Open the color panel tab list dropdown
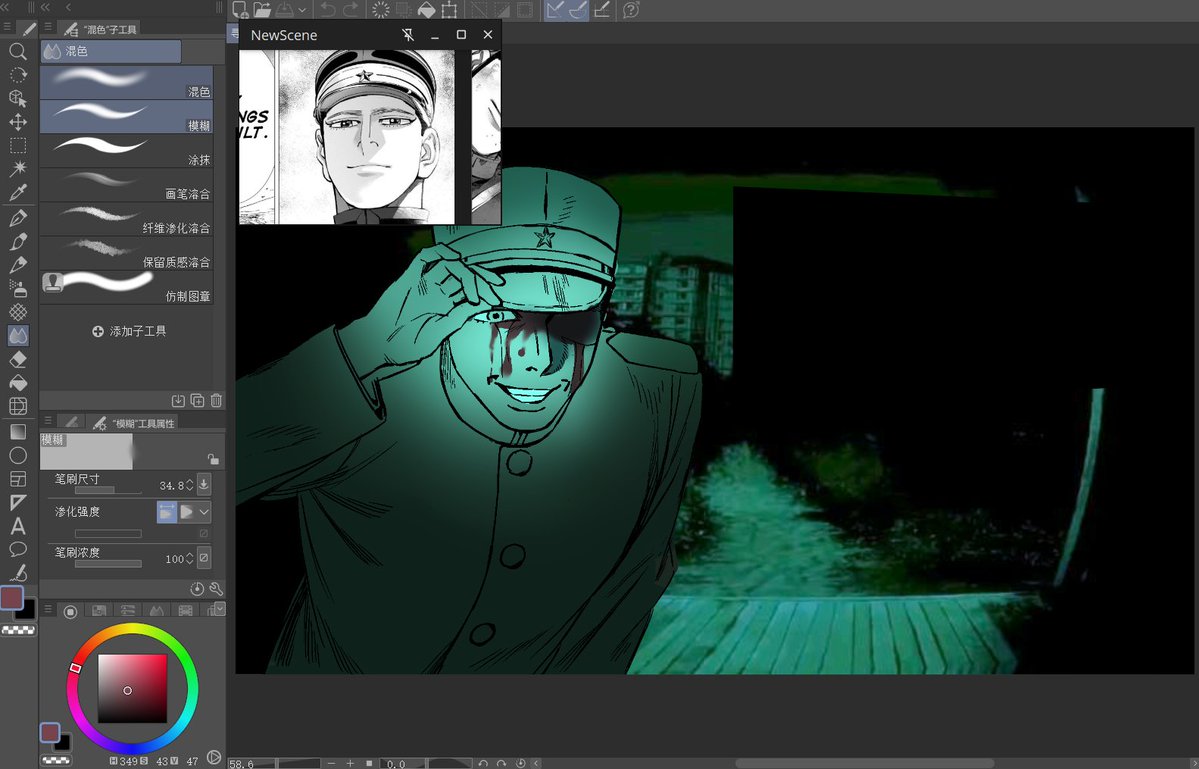 click(x=220, y=608)
